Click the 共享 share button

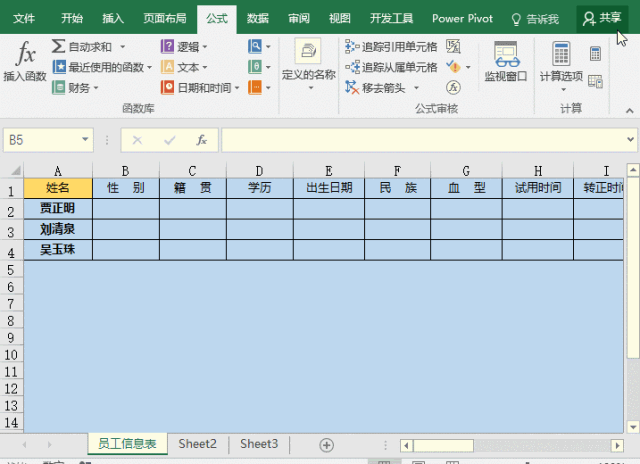point(603,18)
